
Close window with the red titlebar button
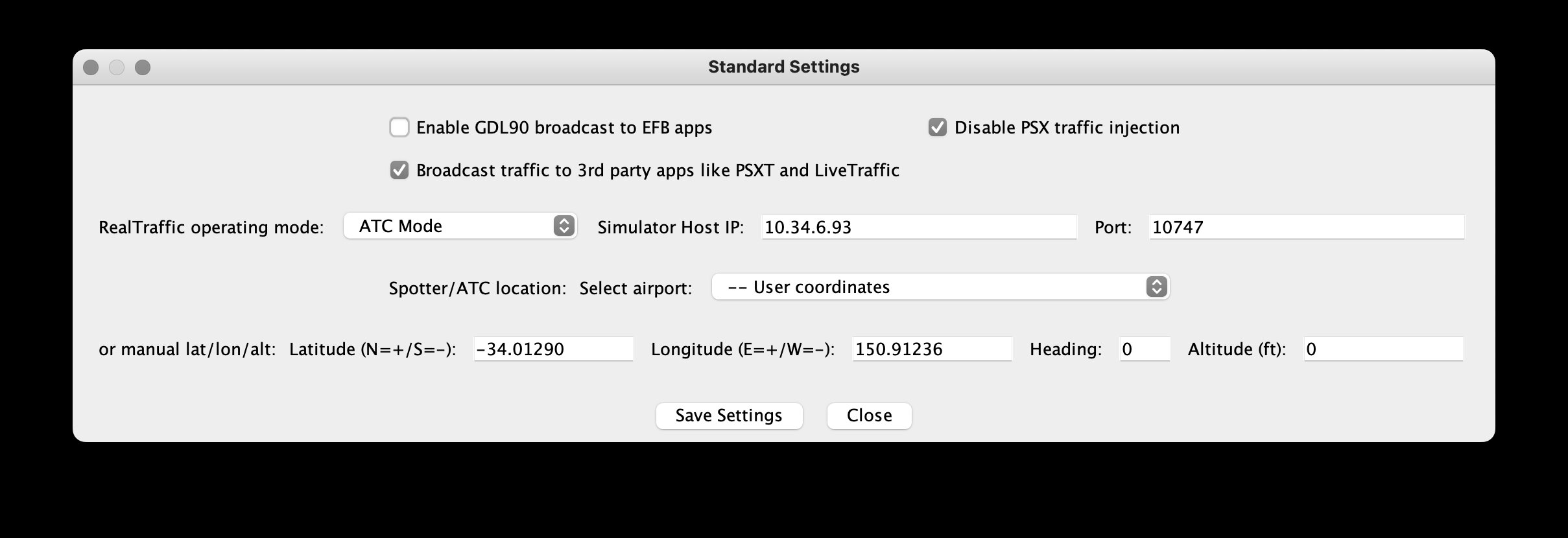[91, 67]
